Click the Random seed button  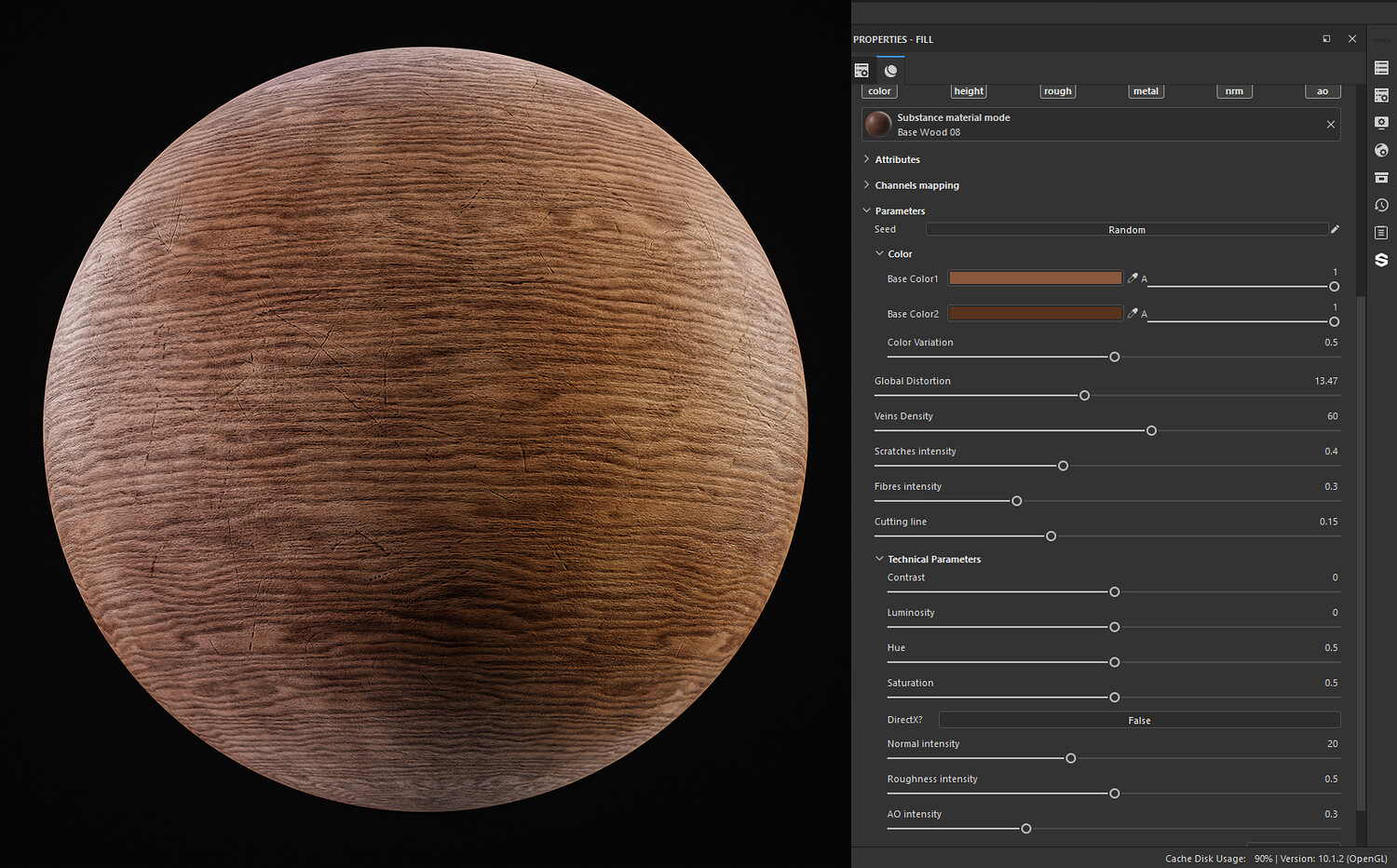click(x=1126, y=229)
